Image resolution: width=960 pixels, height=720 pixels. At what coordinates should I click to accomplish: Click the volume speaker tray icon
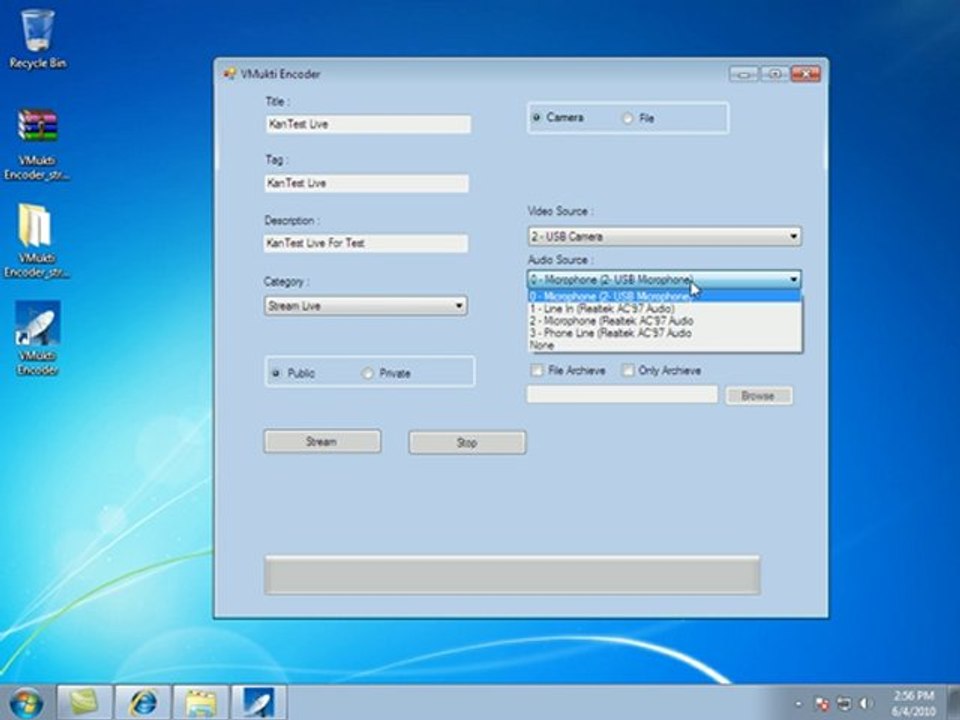click(866, 703)
